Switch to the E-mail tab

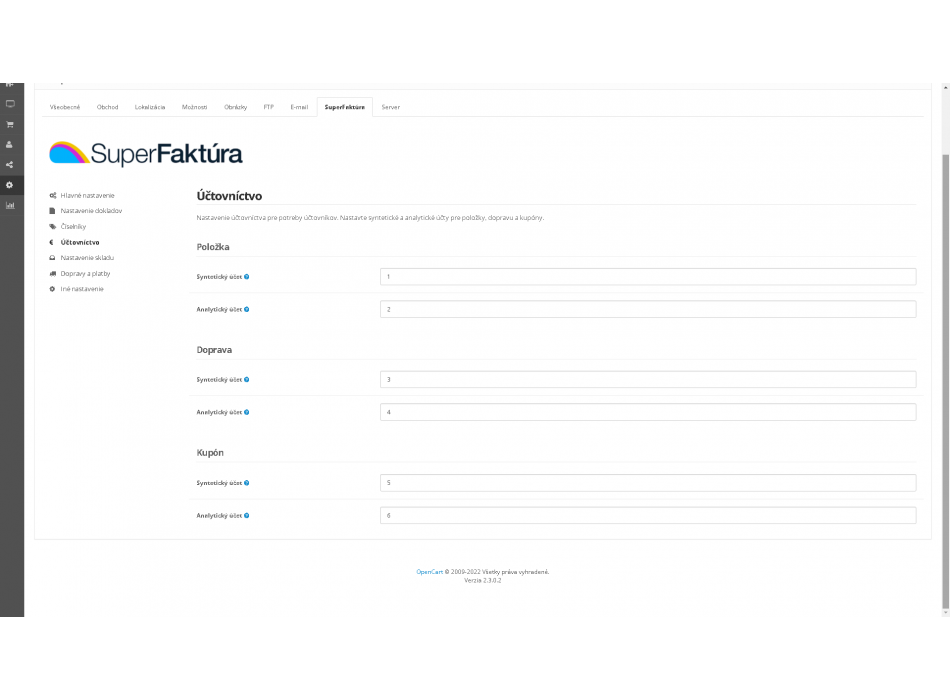coord(299,107)
